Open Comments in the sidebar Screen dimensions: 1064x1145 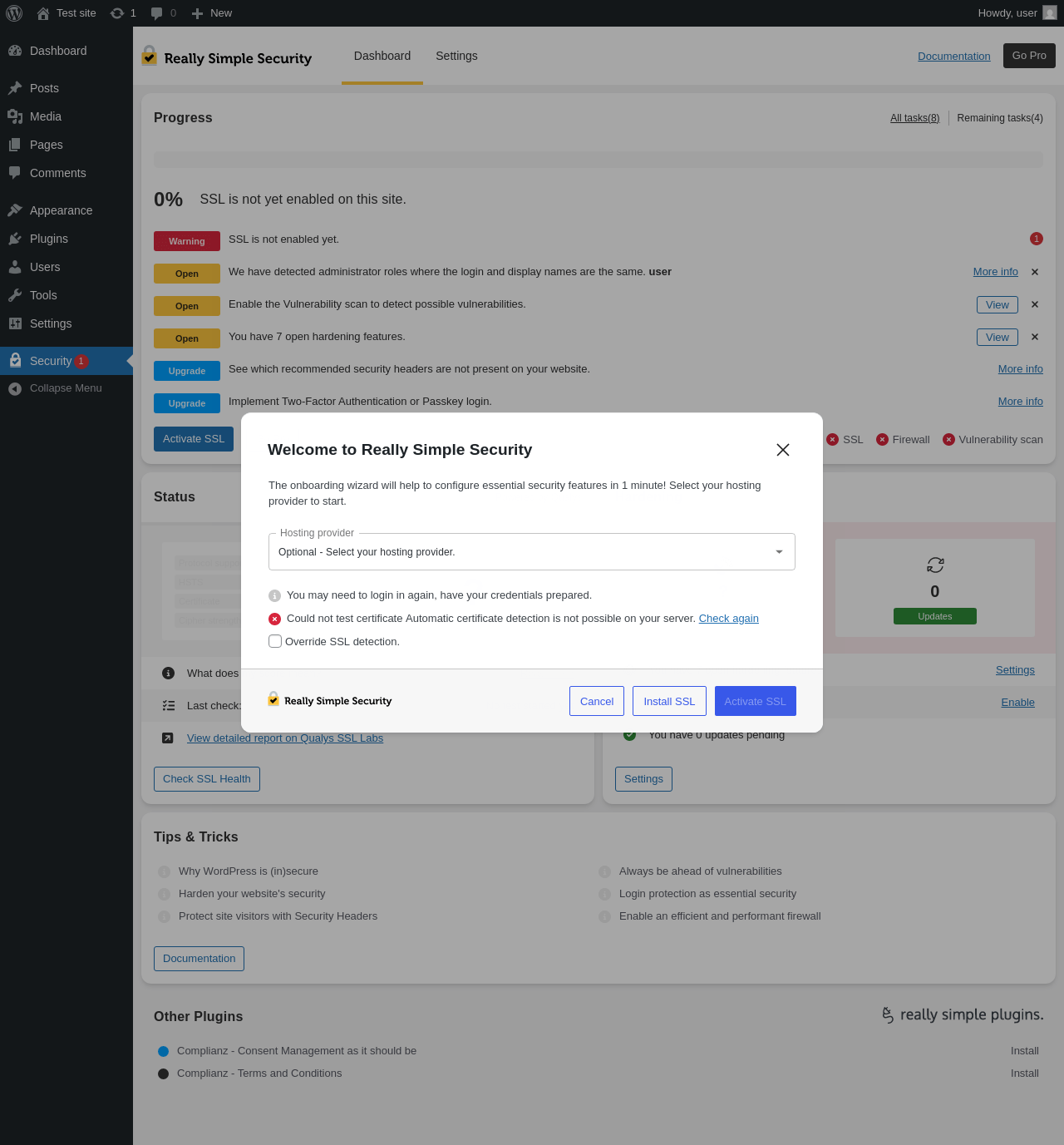click(66, 173)
